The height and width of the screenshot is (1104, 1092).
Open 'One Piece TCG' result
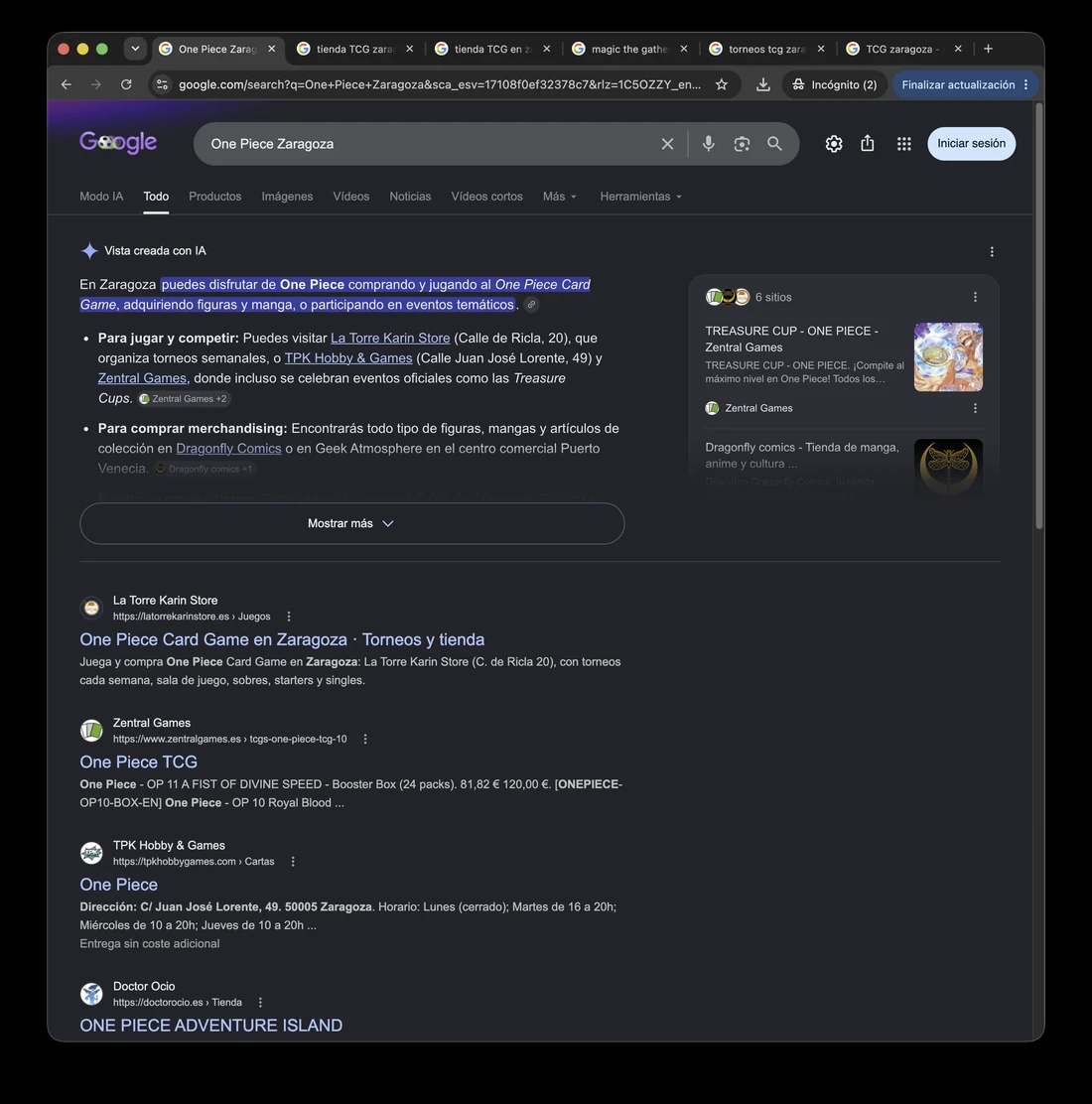pyautogui.click(x=138, y=761)
